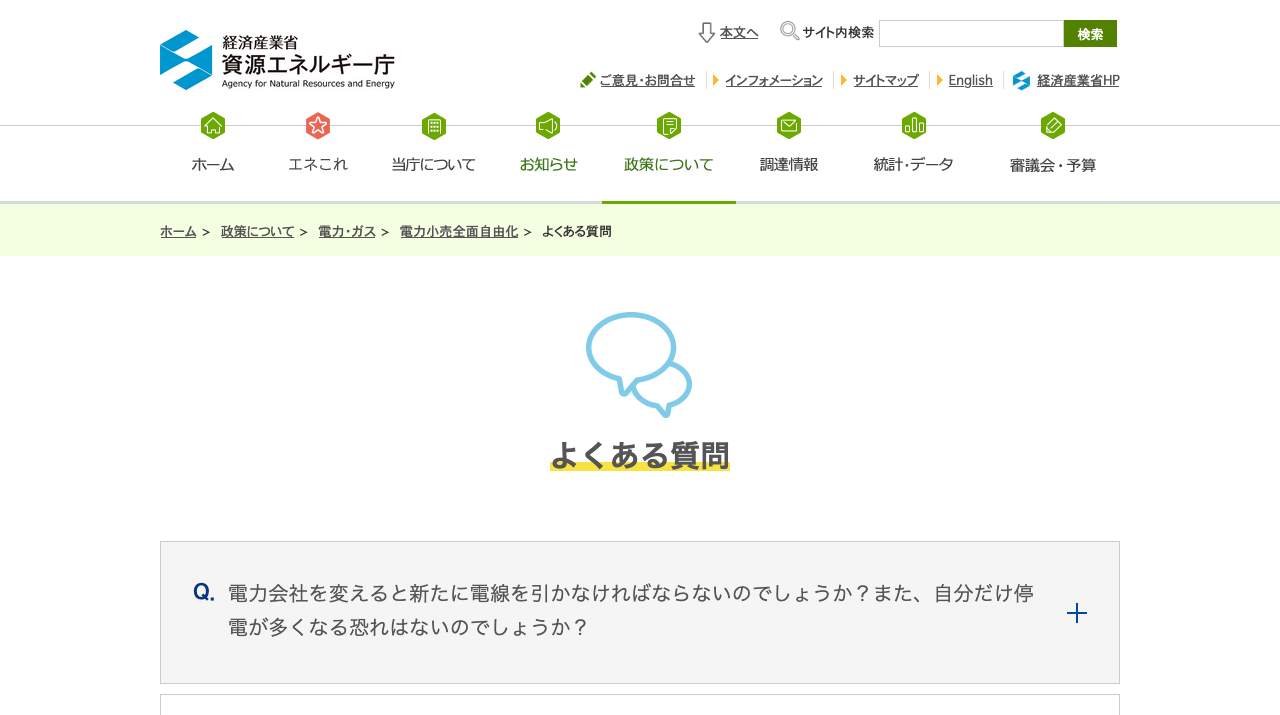Click the building icon above 当庁について
Screen dimensions: 1280x715
[x=434, y=126]
